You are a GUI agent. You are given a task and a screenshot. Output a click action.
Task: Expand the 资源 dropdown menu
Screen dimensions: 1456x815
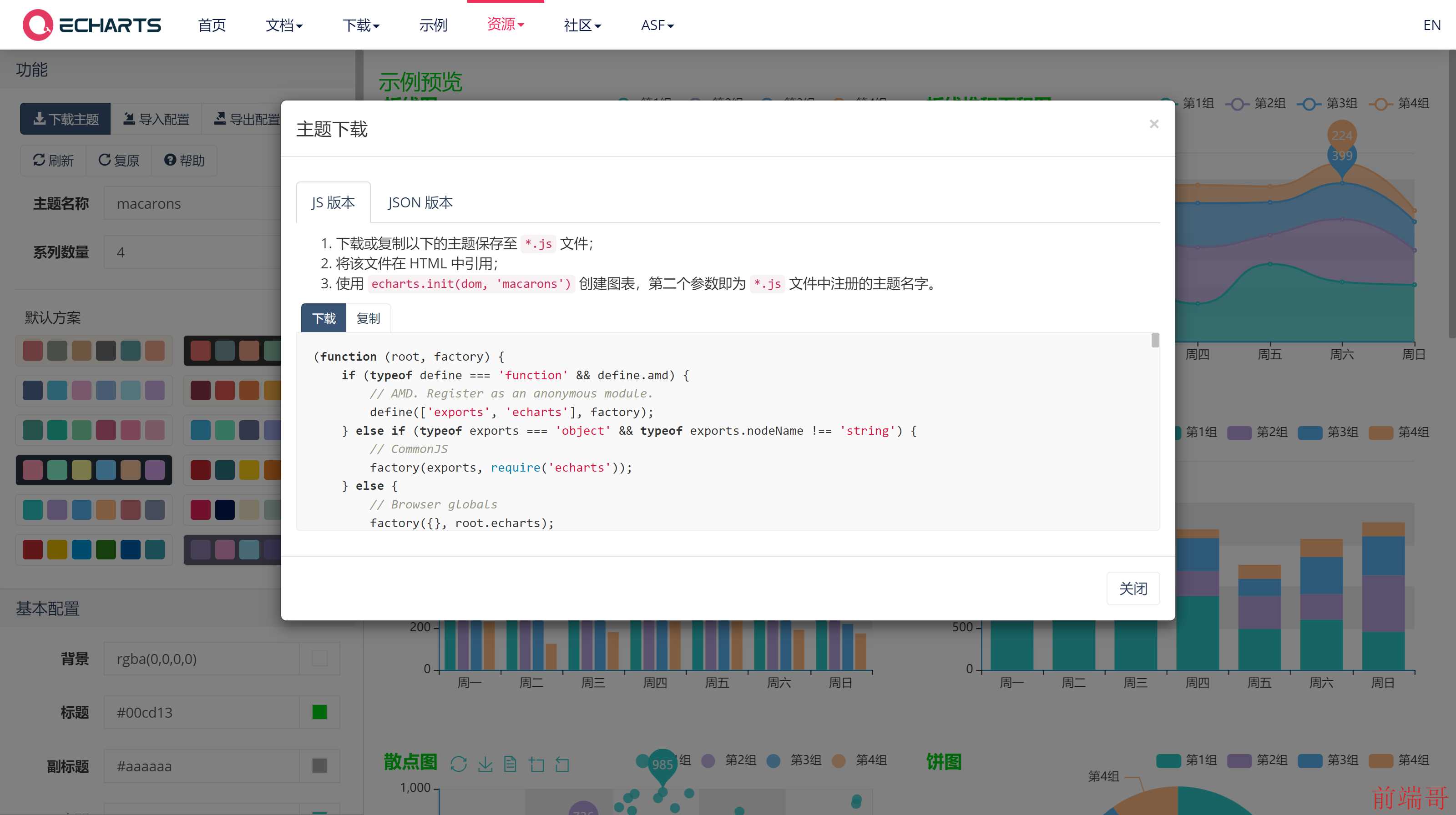506,24
